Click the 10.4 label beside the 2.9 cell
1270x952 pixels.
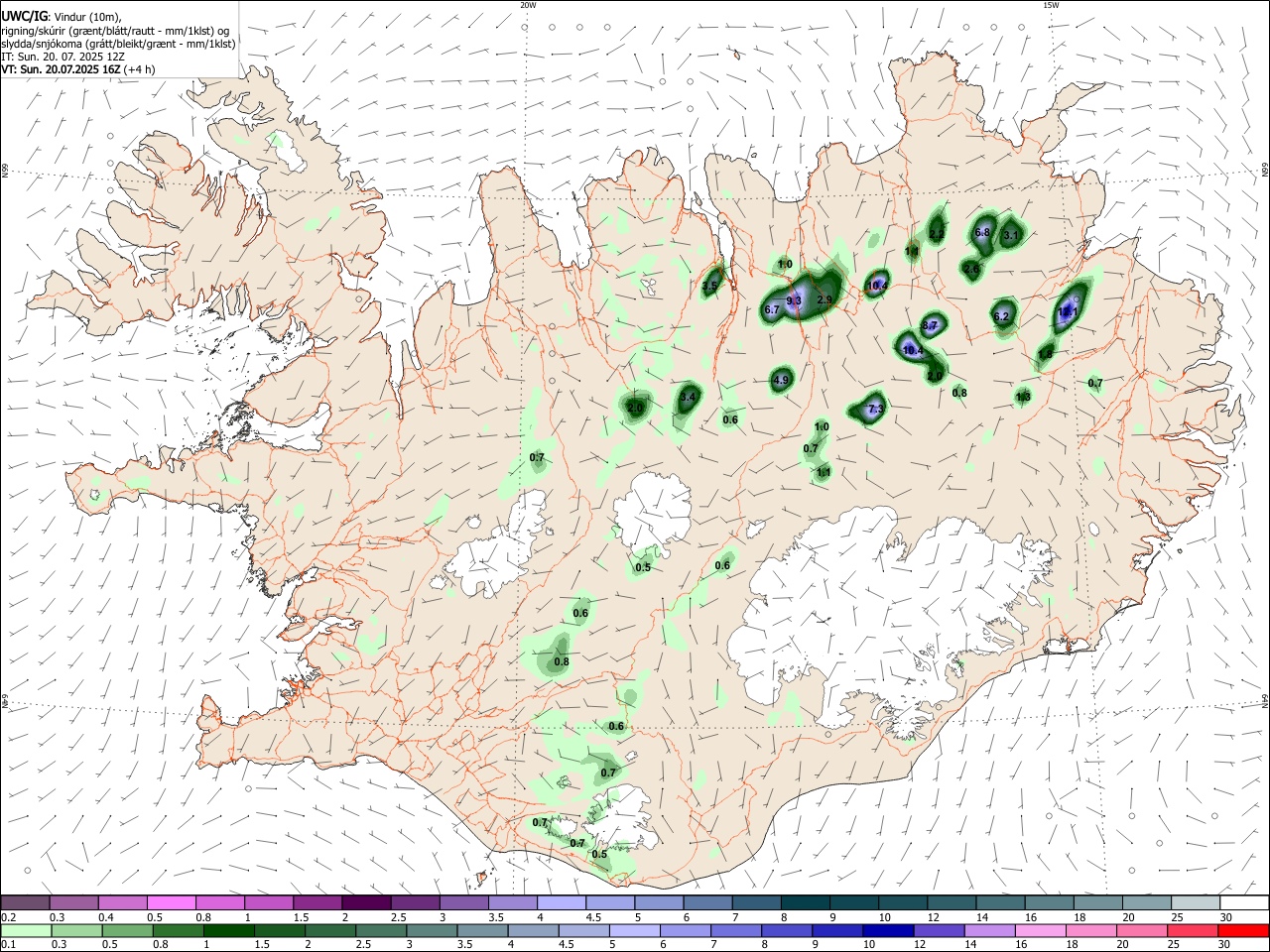pyautogui.click(x=877, y=286)
